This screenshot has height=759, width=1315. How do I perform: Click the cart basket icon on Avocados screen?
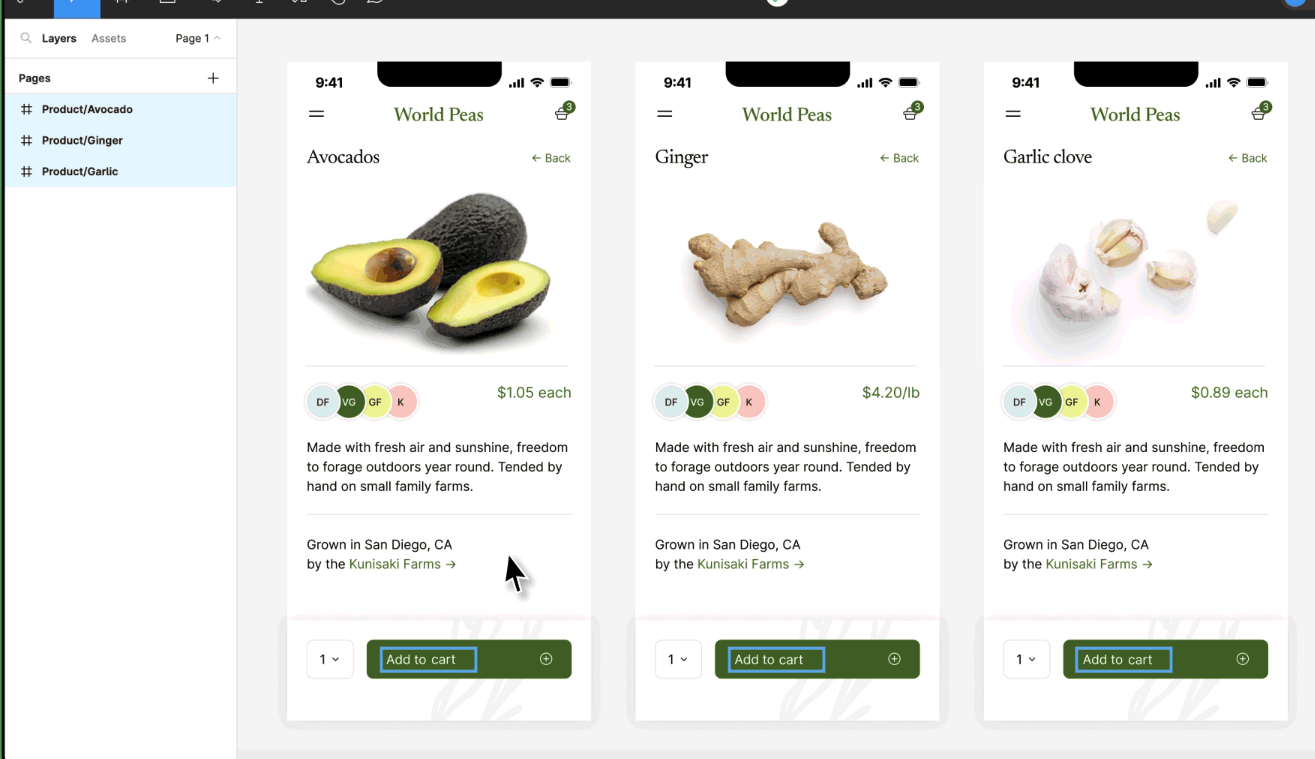[x=562, y=114]
